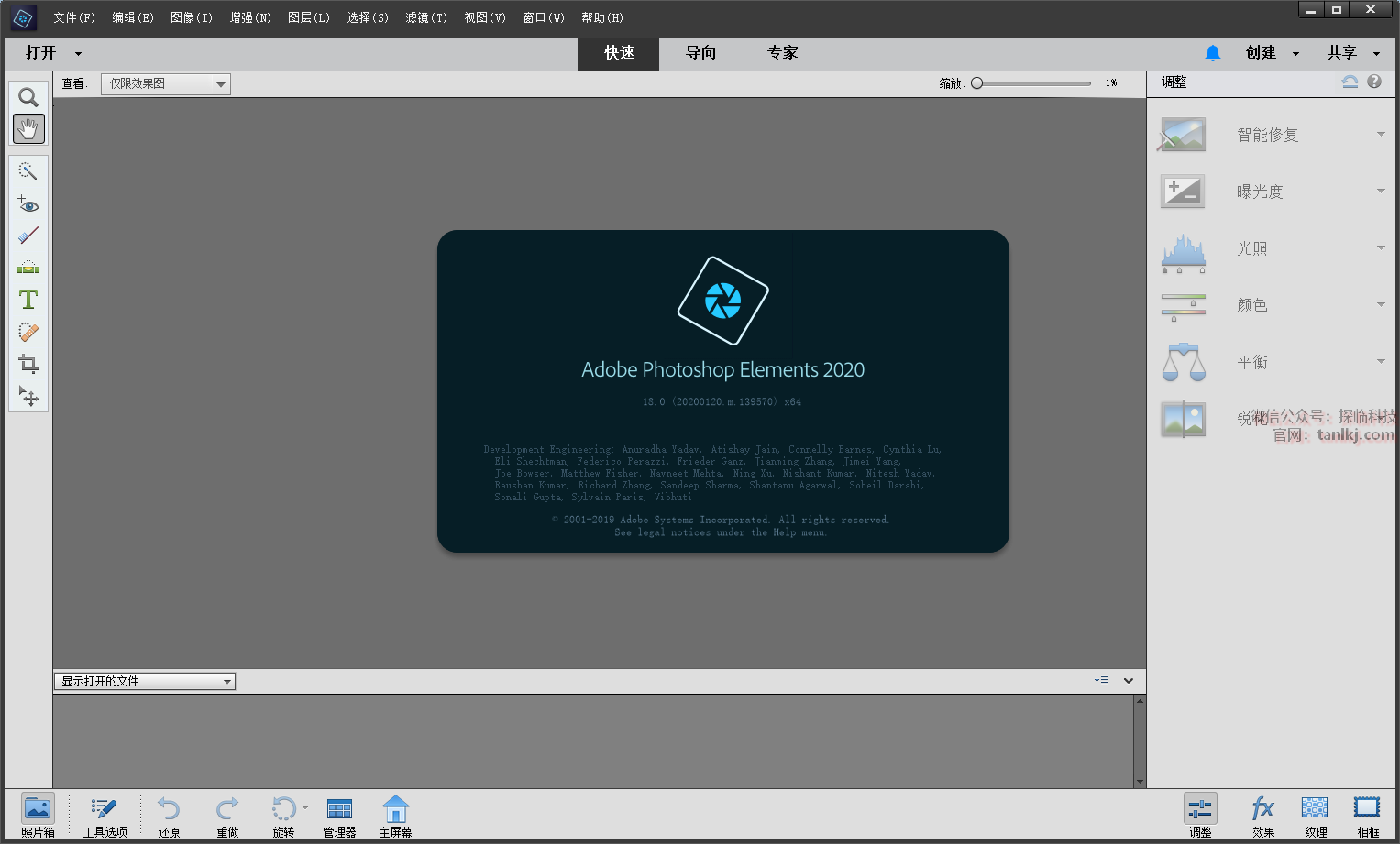Show the 效果 effects panel

1262,815
